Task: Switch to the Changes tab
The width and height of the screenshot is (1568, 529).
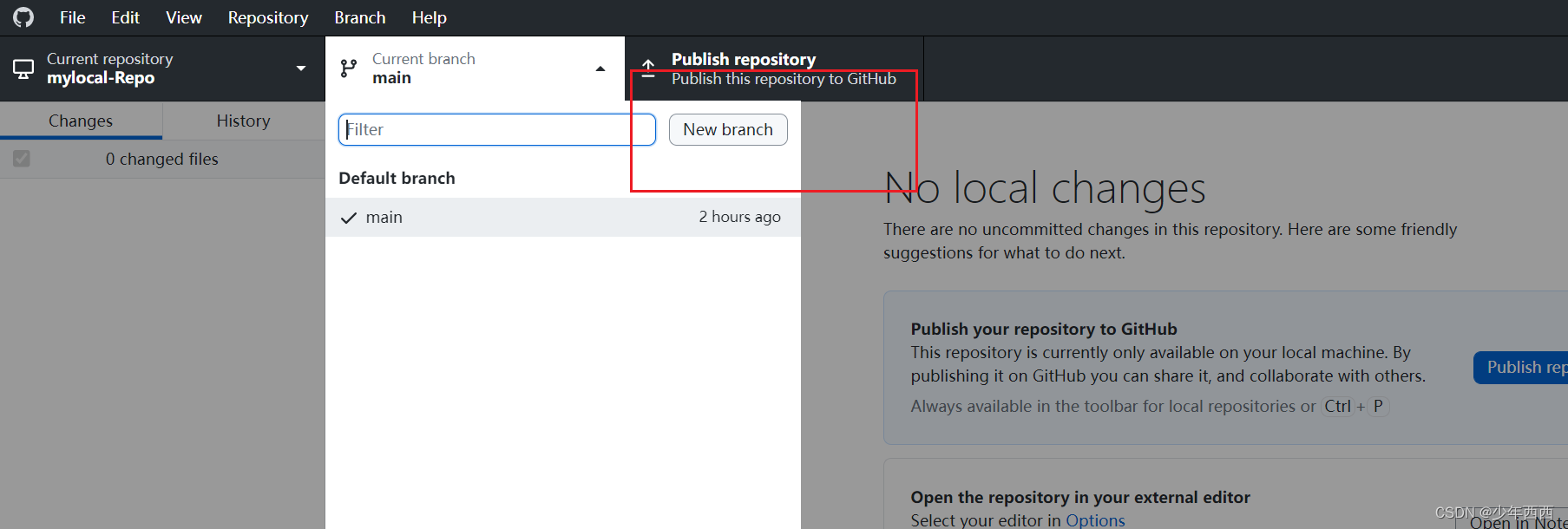Action: [81, 121]
